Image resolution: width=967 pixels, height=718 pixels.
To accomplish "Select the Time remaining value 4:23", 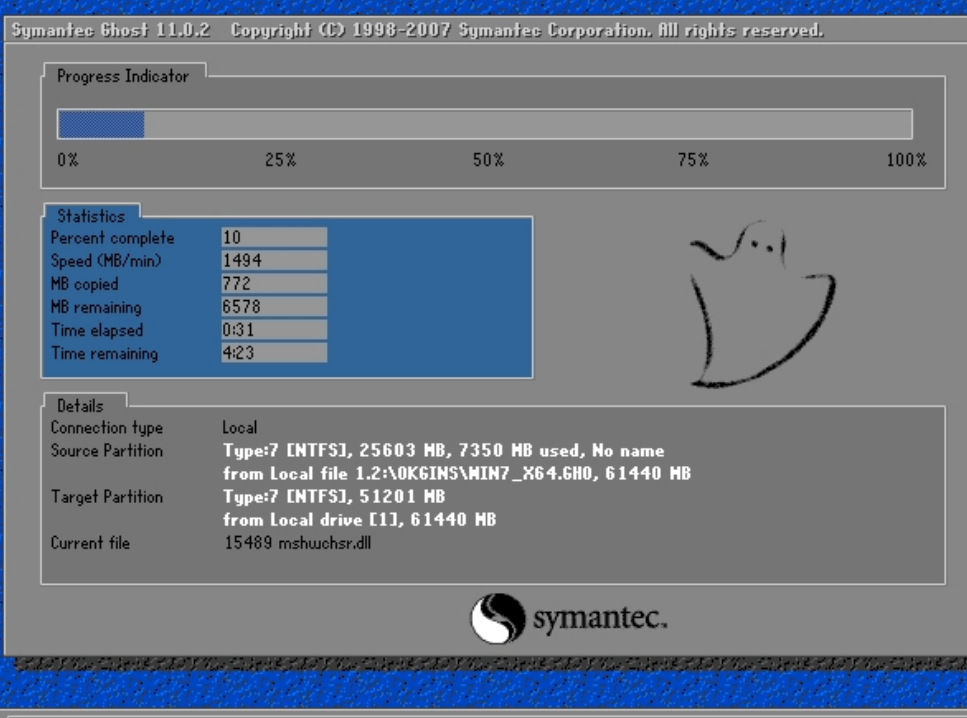I will [274, 353].
